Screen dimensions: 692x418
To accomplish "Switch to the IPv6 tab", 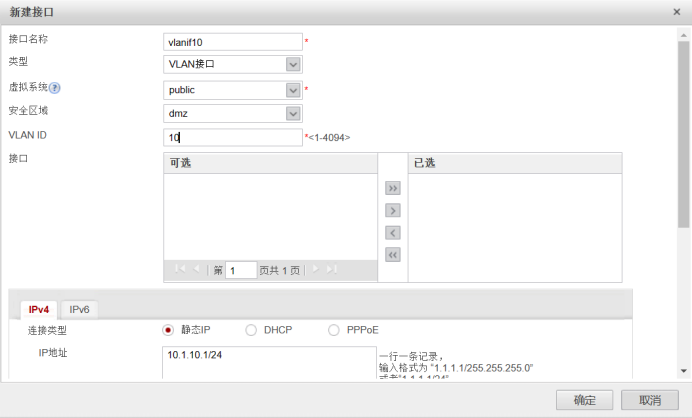I will tap(79, 309).
